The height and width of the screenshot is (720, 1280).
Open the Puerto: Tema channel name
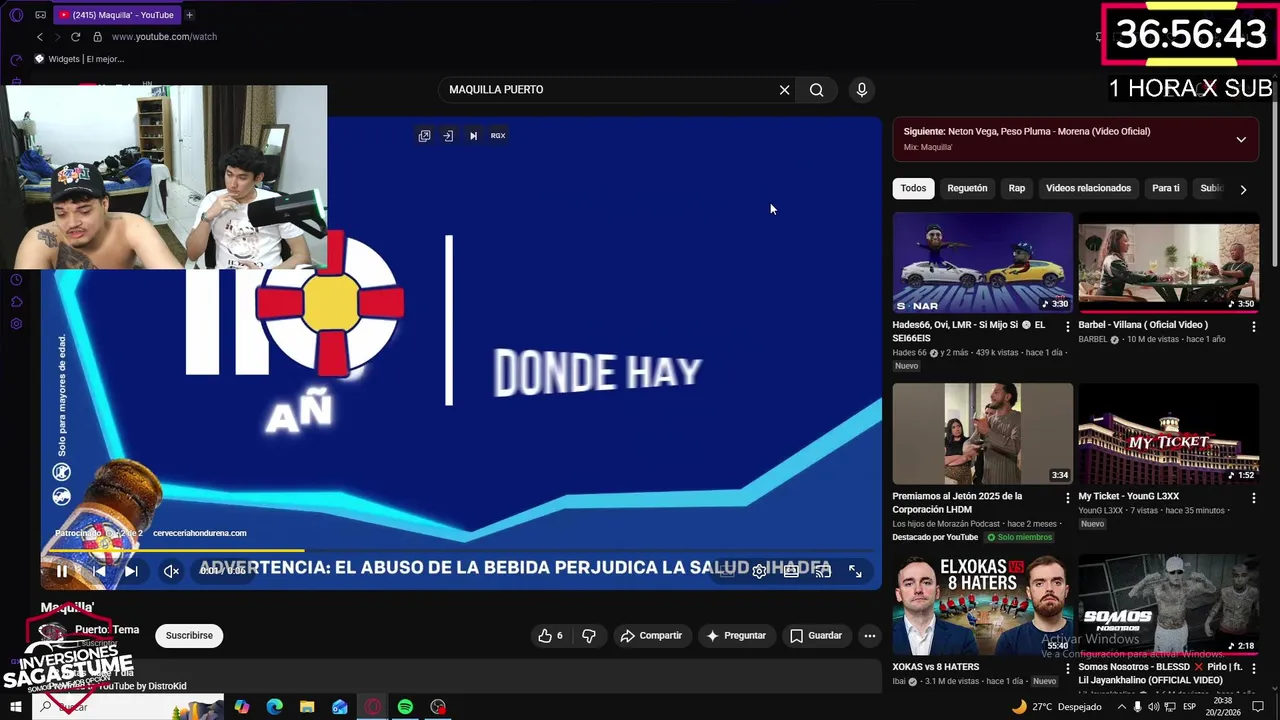(107, 630)
